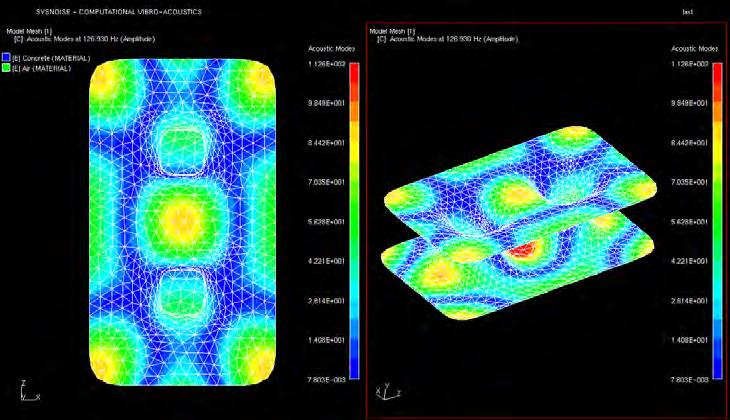730x420 pixels.
Task: Click the left viewport's color scale bar
Action: pyautogui.click(x=355, y=221)
